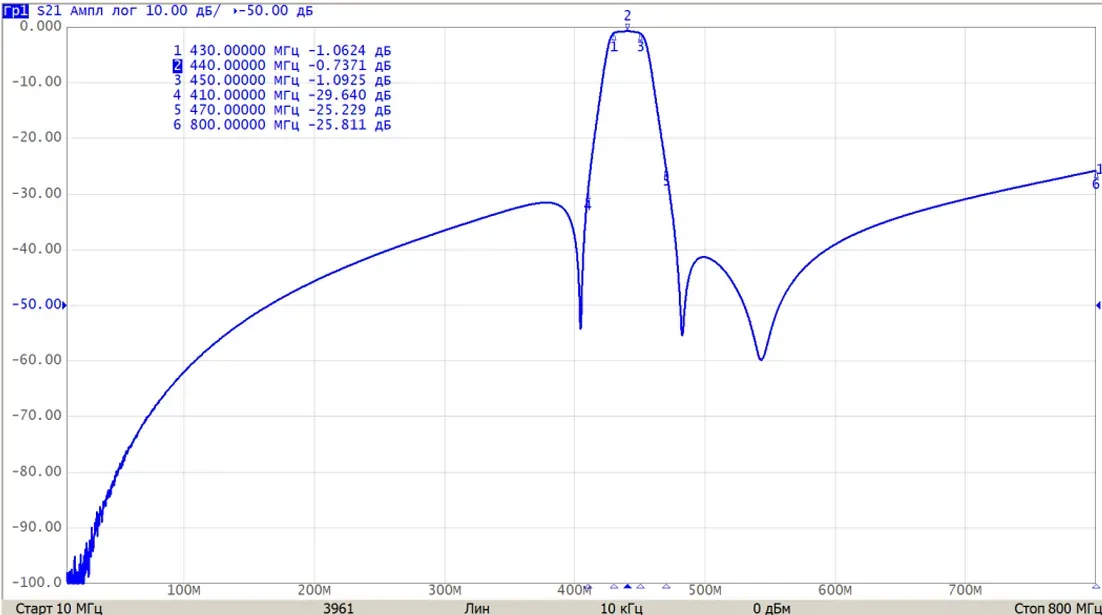Click the marker triangle at 800M on frequency axis
The width and height of the screenshot is (1102, 615).
(1096, 586)
